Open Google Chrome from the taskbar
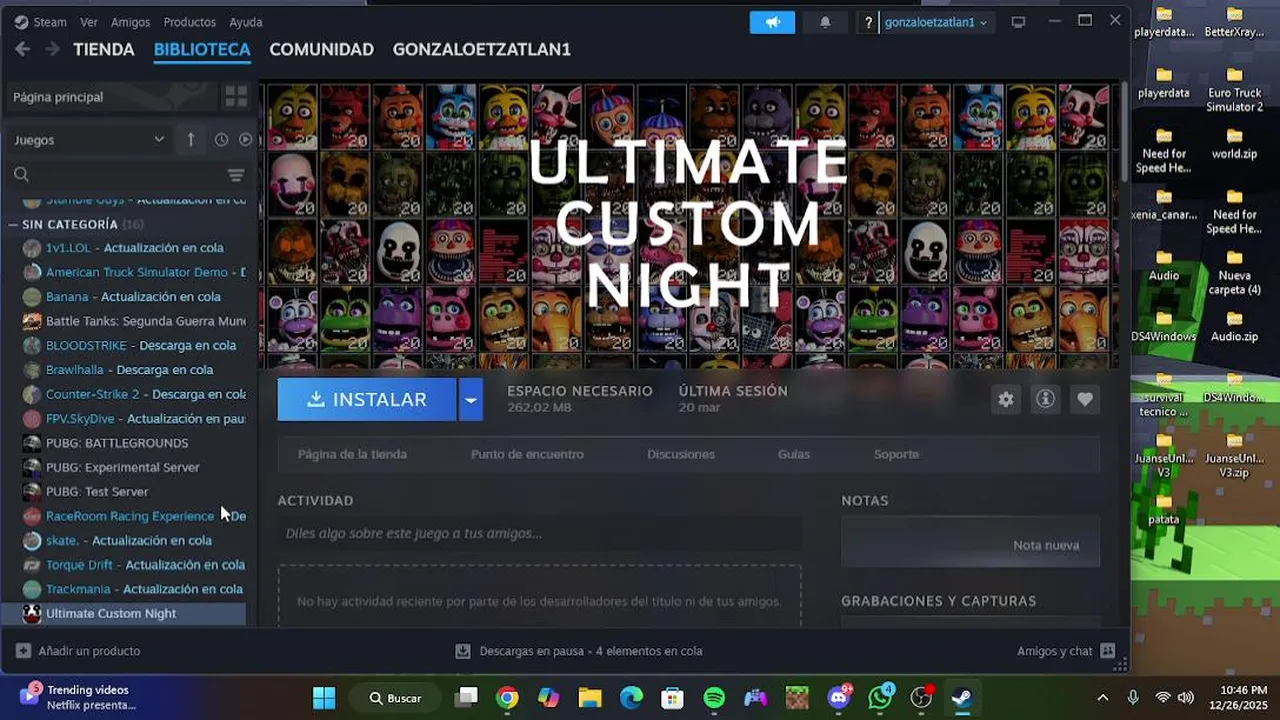Viewport: 1280px width, 720px height. pos(507,698)
